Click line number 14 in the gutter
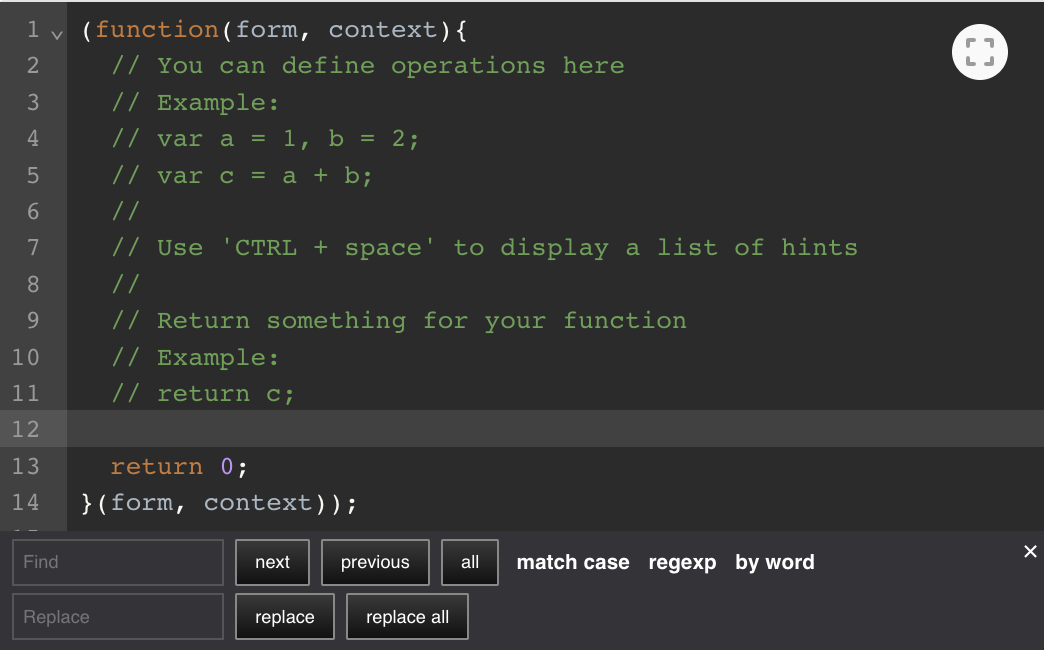 coord(25,502)
